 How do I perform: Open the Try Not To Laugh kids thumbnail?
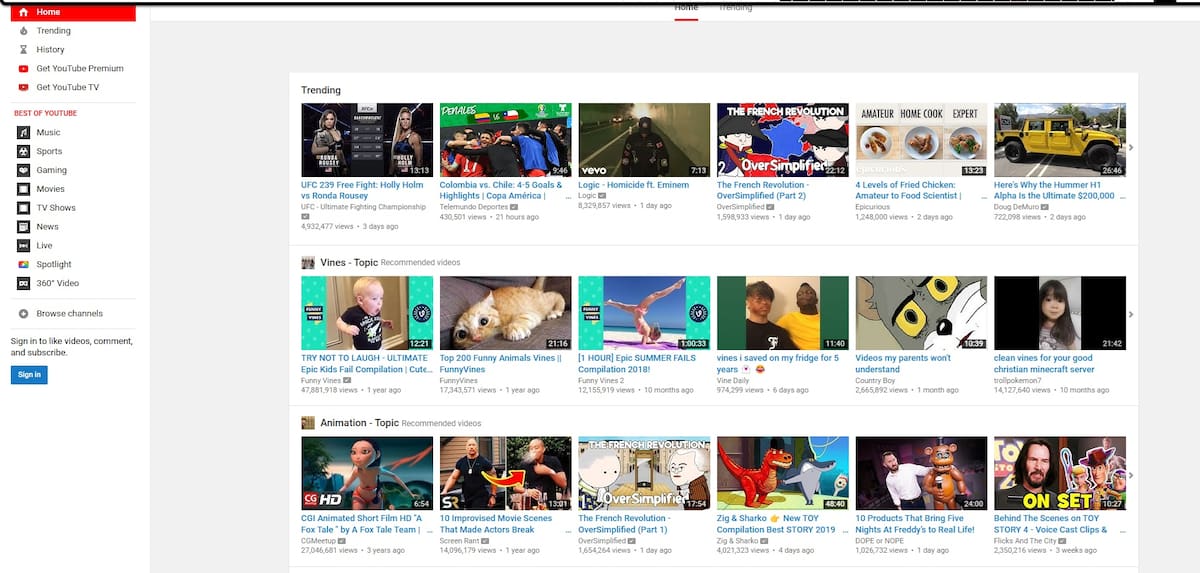click(x=367, y=313)
